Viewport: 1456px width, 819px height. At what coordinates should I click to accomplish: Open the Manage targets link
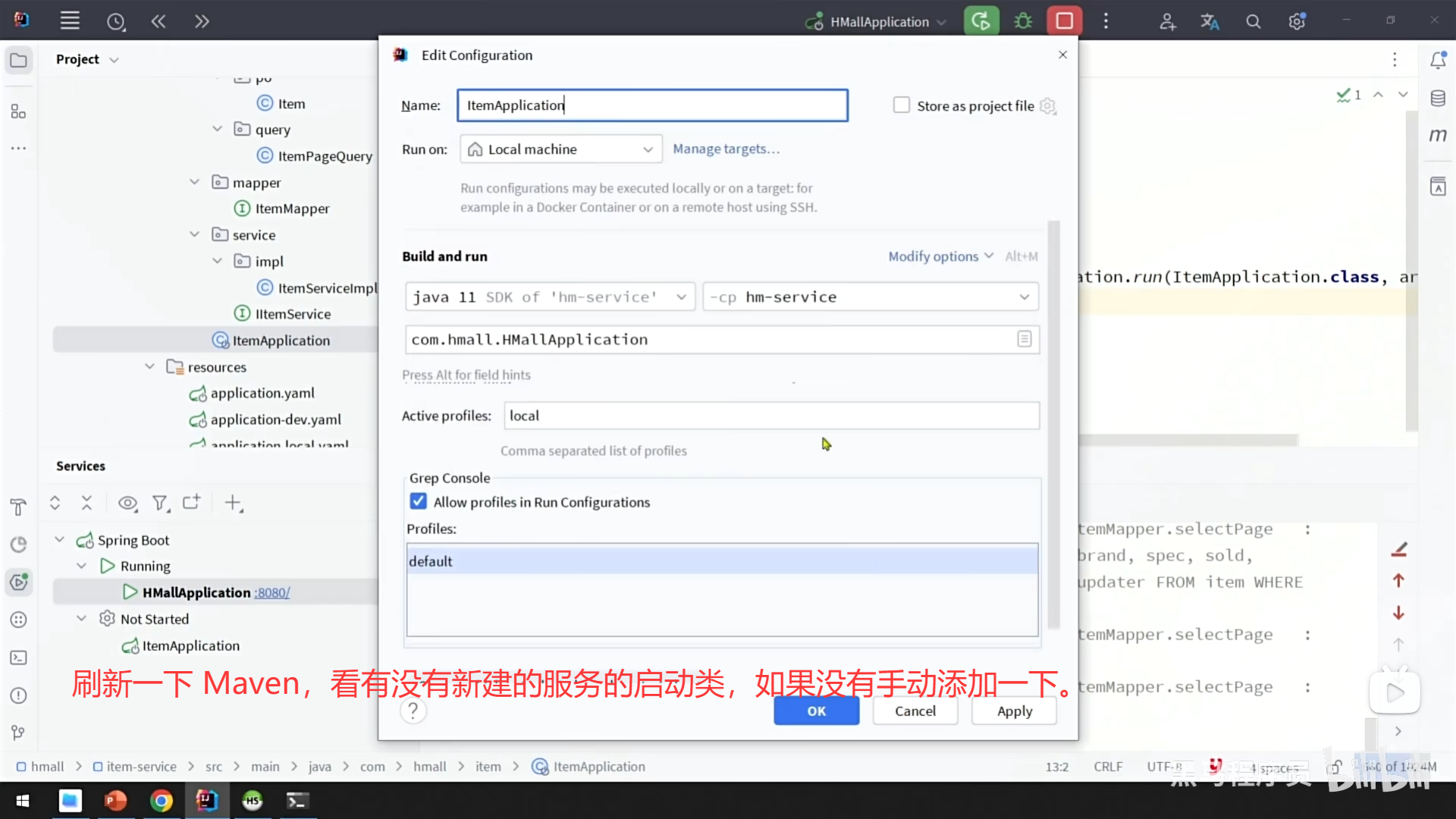[x=726, y=149]
